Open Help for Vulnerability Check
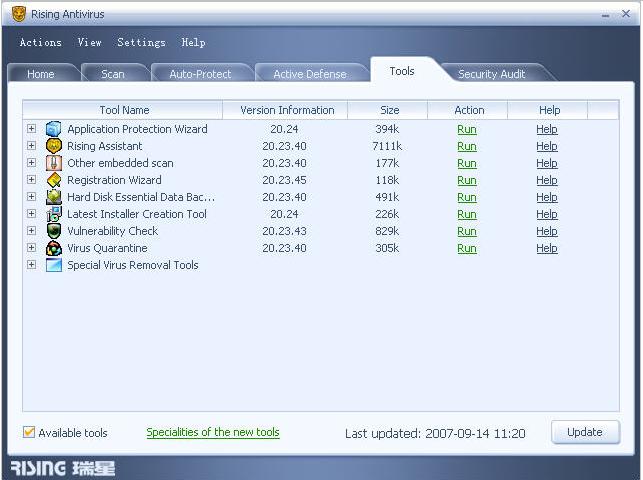Screen dimensions: 643x480 coord(547,231)
